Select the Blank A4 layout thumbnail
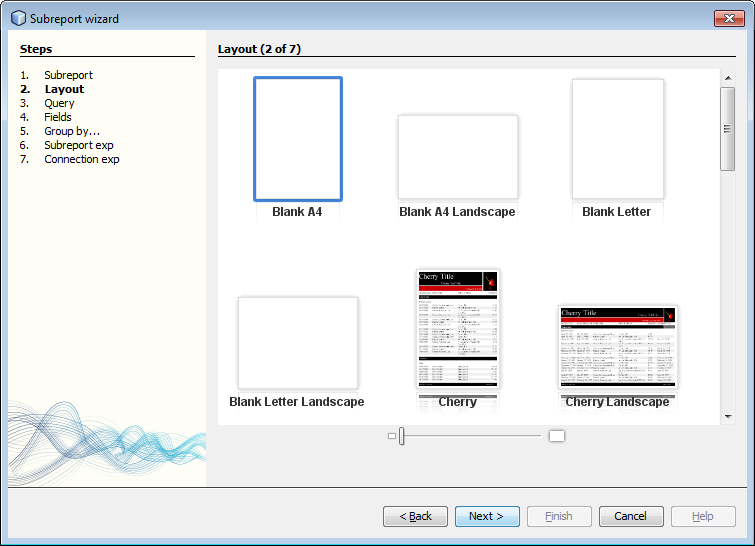This screenshot has width=755, height=546. [298, 139]
